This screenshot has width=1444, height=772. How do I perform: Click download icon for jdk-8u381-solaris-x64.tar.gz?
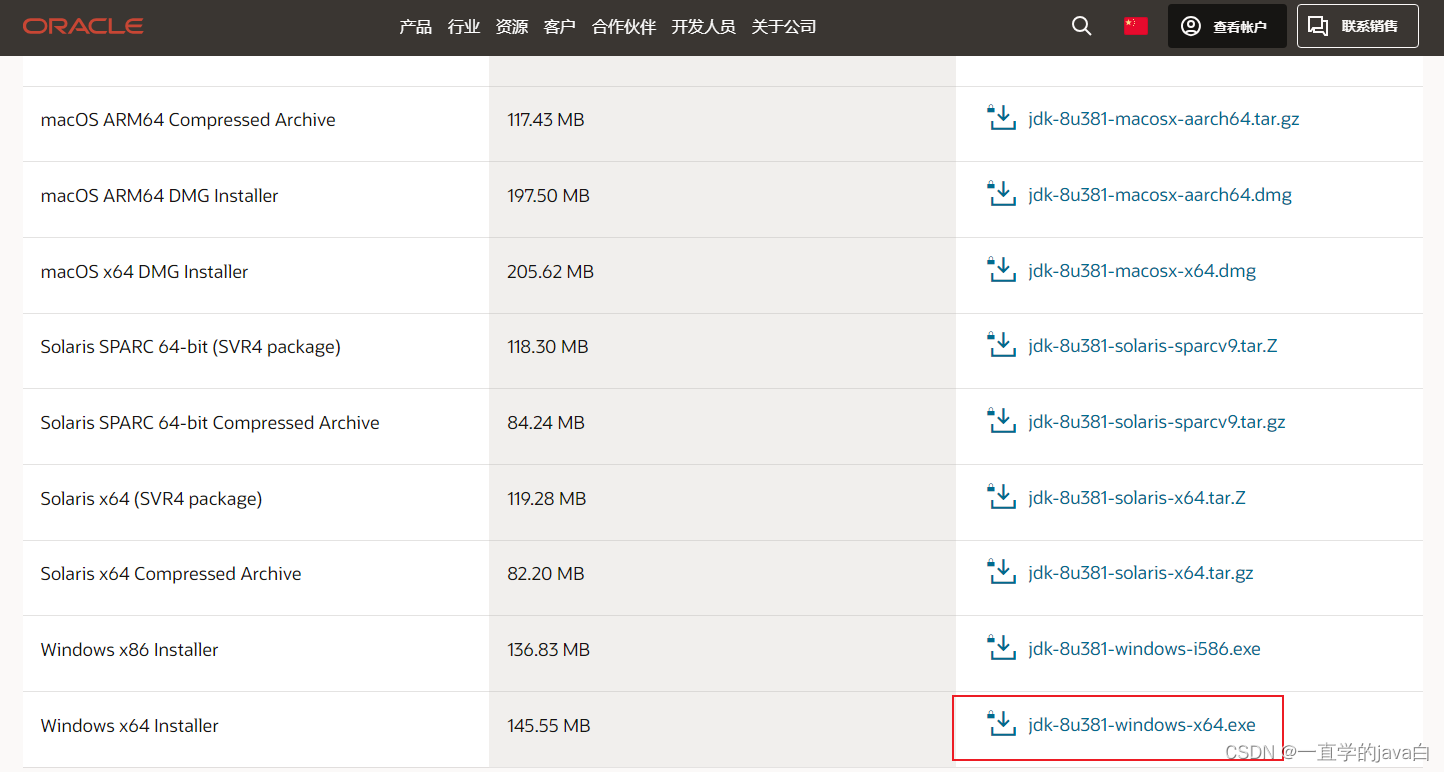(1001, 573)
